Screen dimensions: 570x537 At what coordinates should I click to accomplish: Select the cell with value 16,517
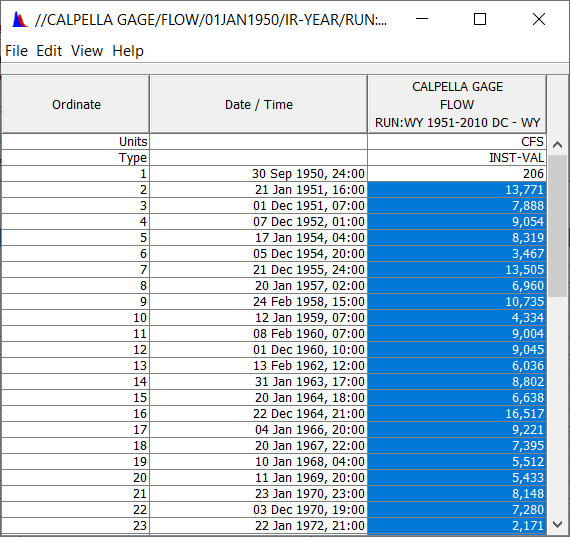tap(457, 414)
